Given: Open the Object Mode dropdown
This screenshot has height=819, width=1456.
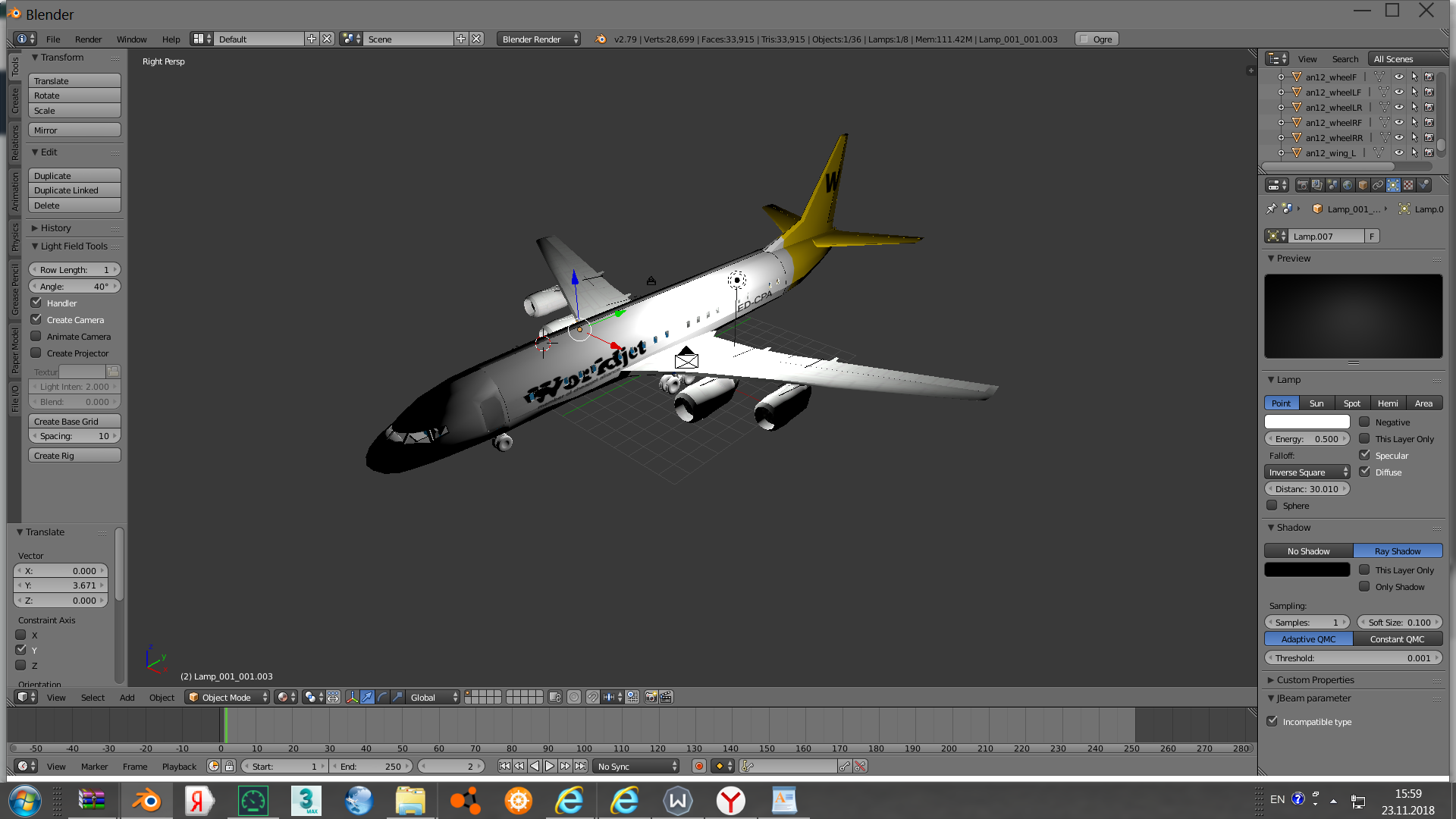Looking at the screenshot, I should pyautogui.click(x=227, y=697).
